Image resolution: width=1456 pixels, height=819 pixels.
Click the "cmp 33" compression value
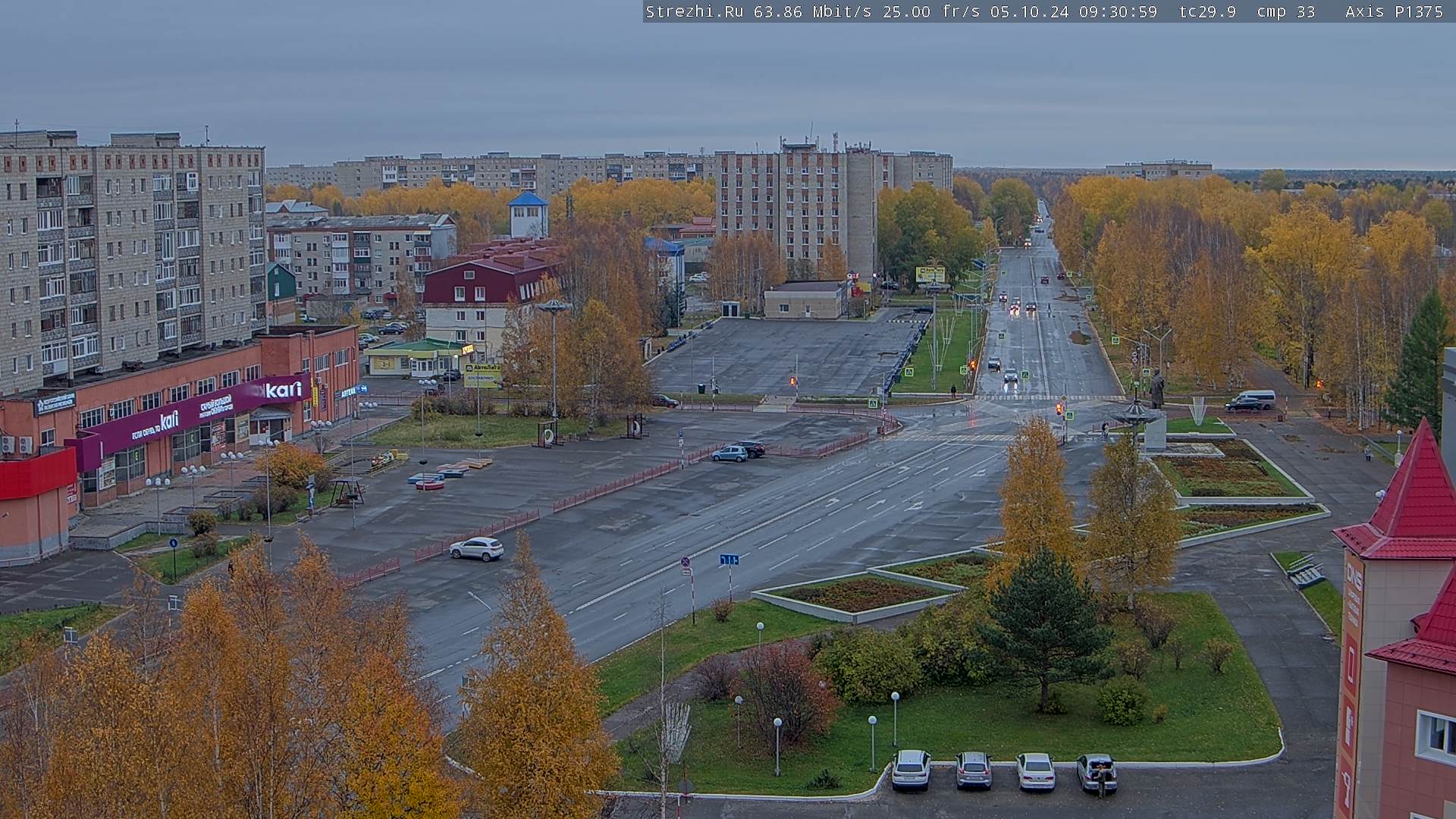[1285, 11]
